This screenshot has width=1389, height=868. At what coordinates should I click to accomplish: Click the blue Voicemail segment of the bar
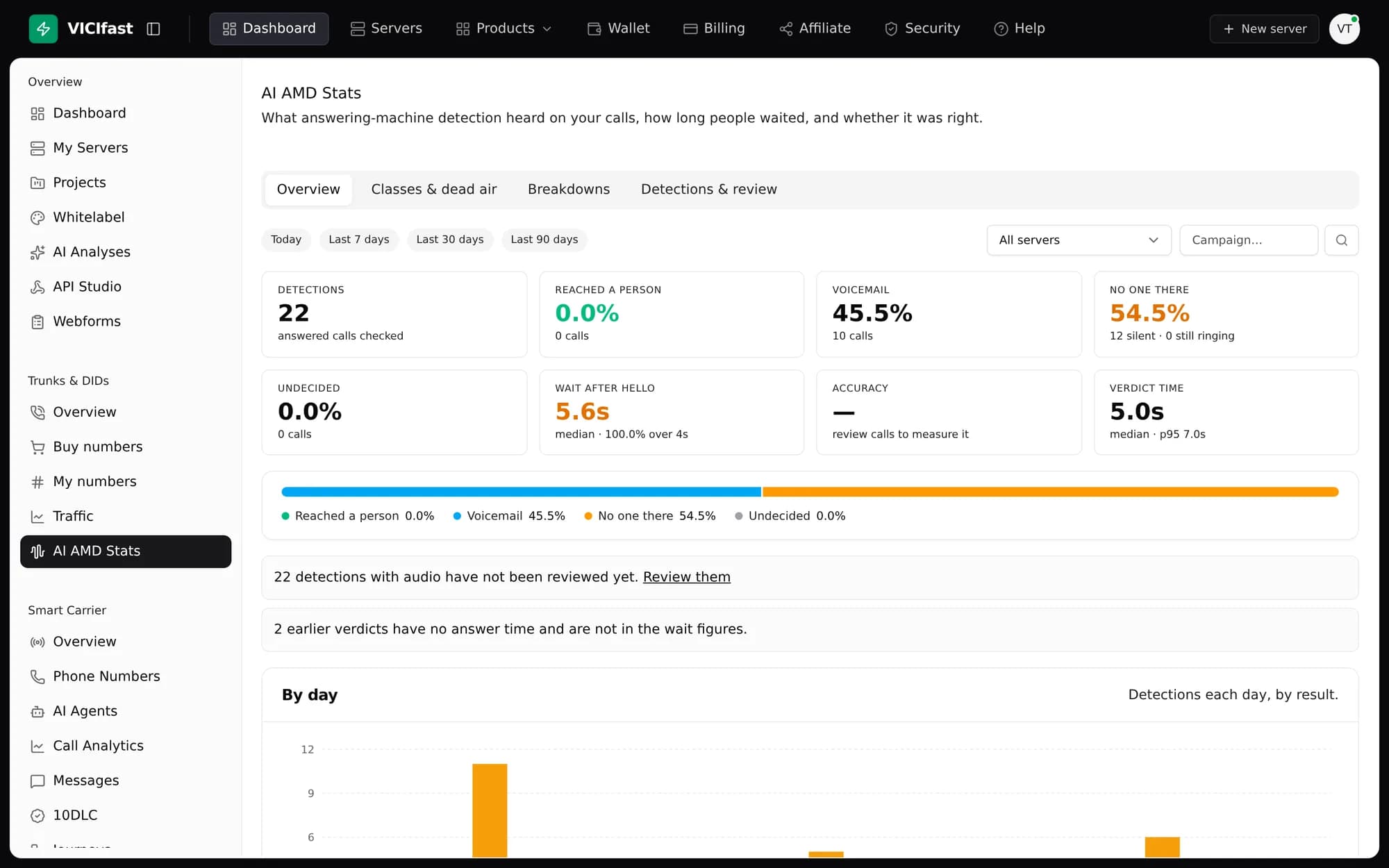[x=522, y=492]
